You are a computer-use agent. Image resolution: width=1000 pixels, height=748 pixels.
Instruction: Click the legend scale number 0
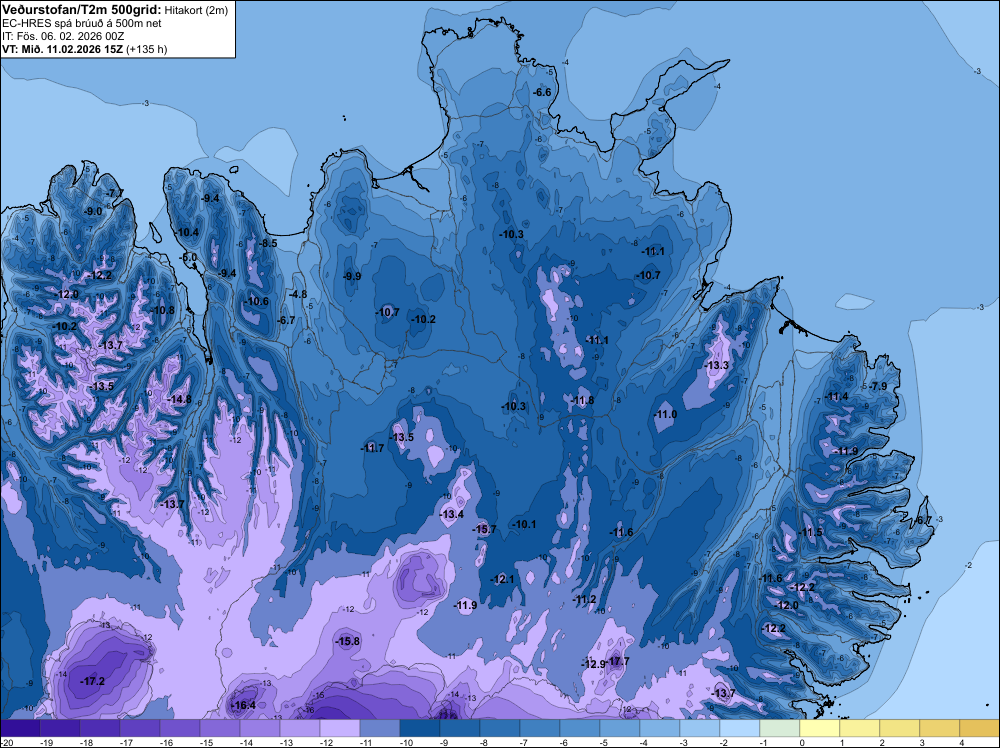801,742
